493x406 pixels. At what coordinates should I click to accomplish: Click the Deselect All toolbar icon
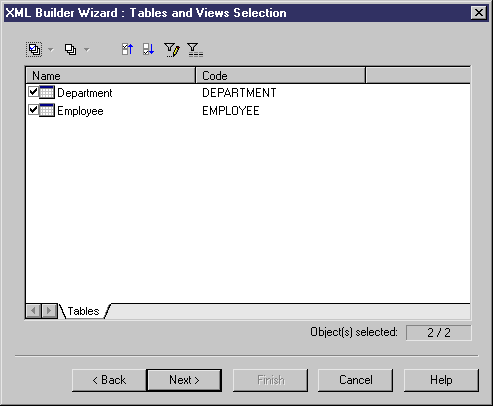pyautogui.click(x=70, y=50)
